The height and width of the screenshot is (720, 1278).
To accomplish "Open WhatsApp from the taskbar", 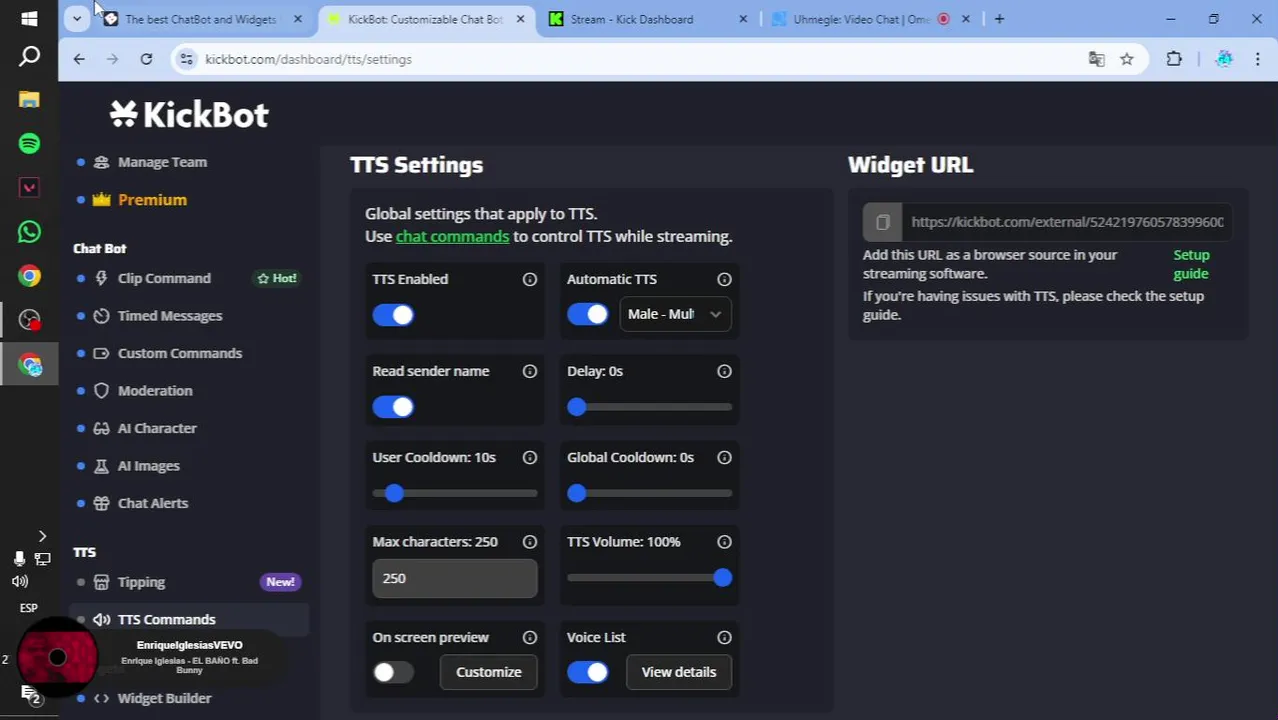I will (x=29, y=232).
